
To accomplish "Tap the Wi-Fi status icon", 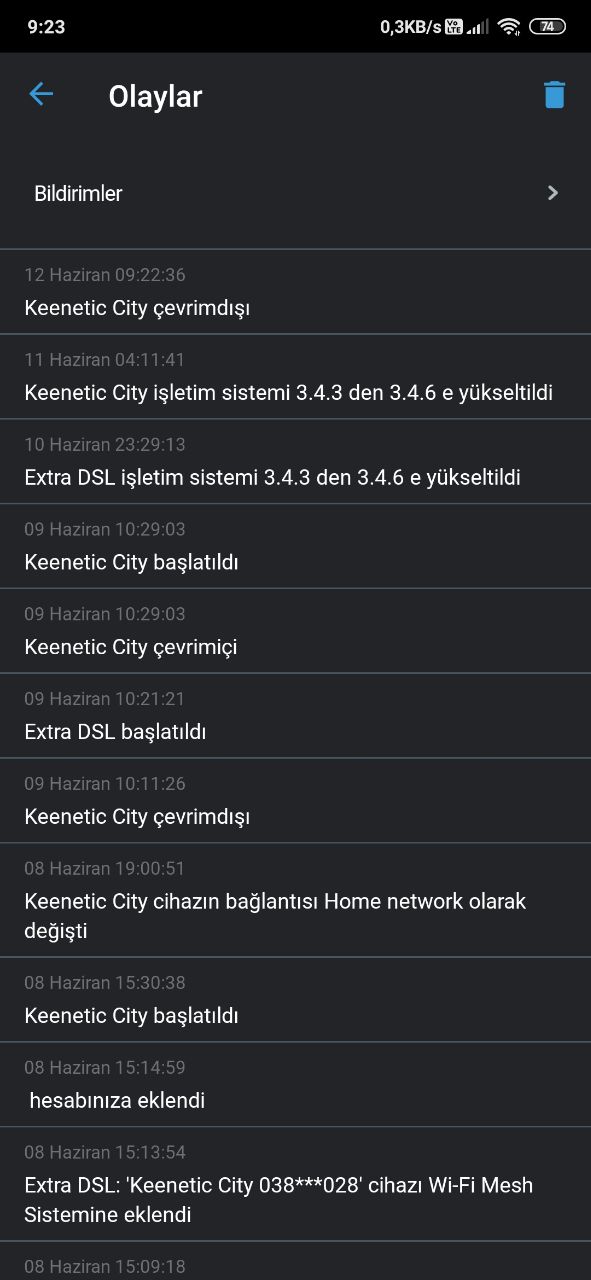I will click(509, 27).
